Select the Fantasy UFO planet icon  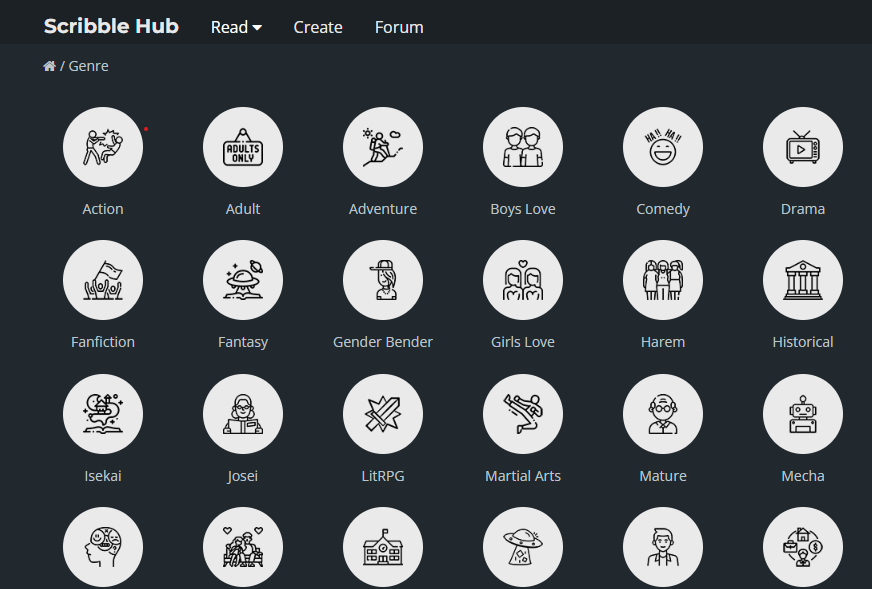tap(243, 281)
